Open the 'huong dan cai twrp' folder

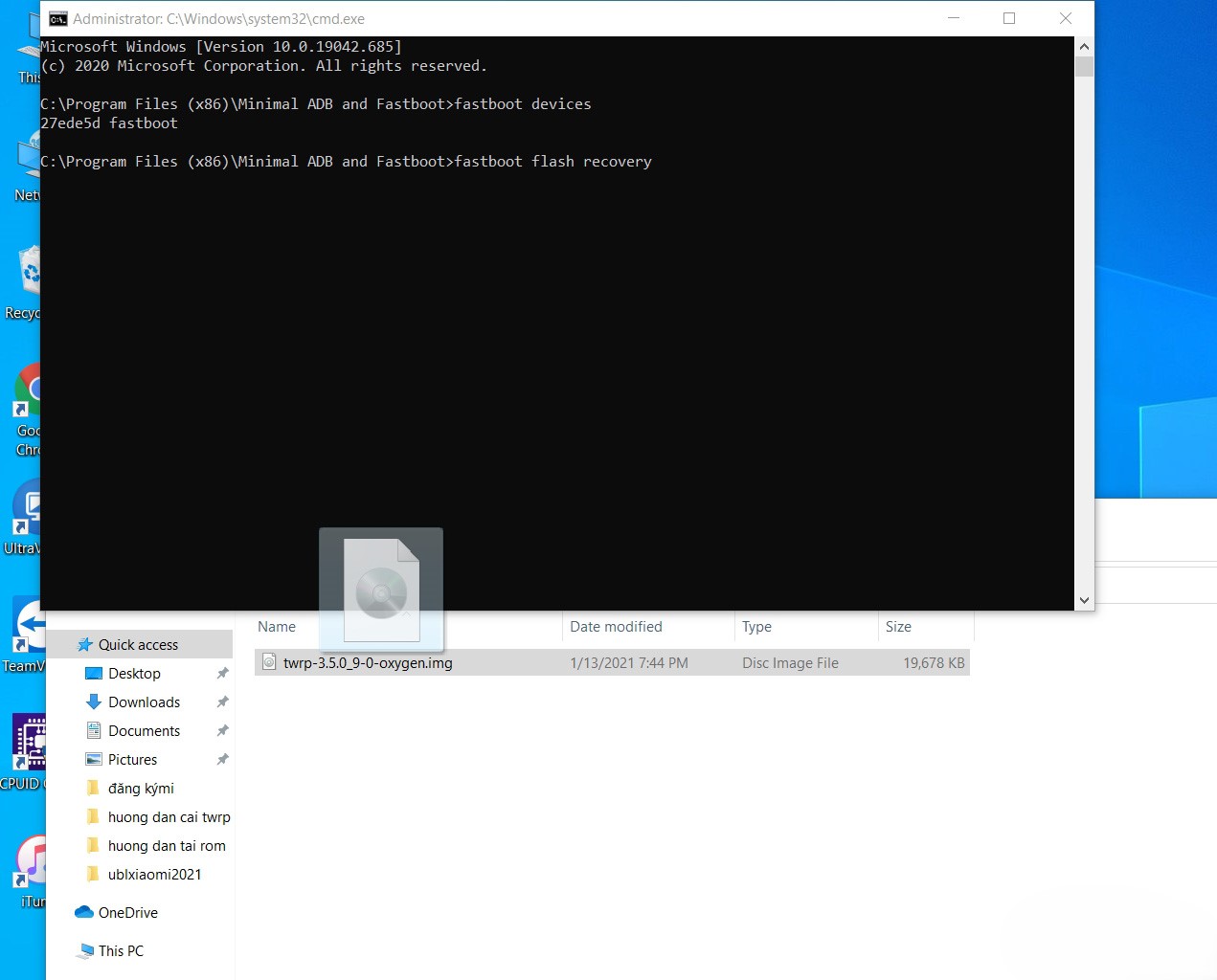coord(169,817)
